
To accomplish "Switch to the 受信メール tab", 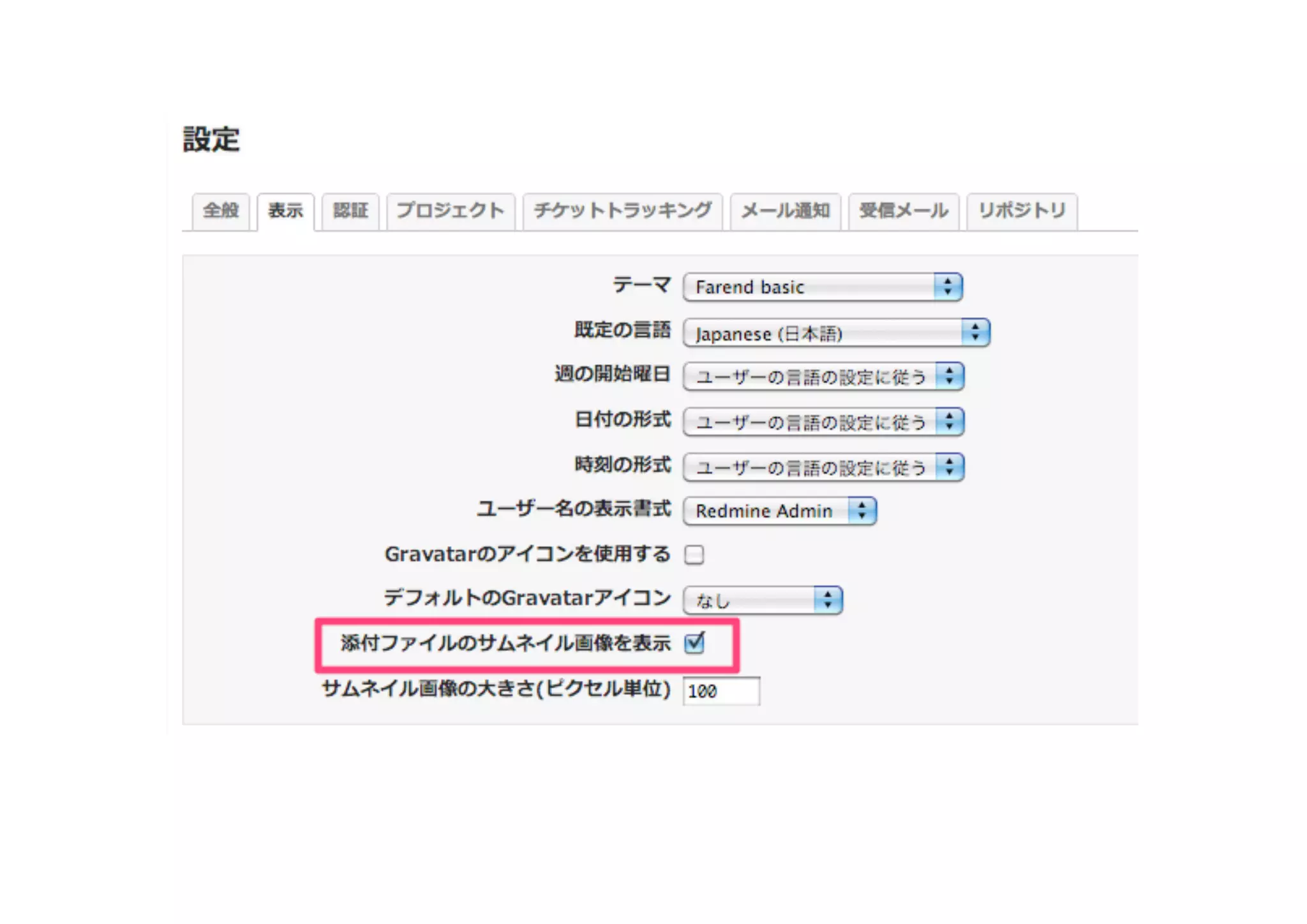I will coord(904,211).
